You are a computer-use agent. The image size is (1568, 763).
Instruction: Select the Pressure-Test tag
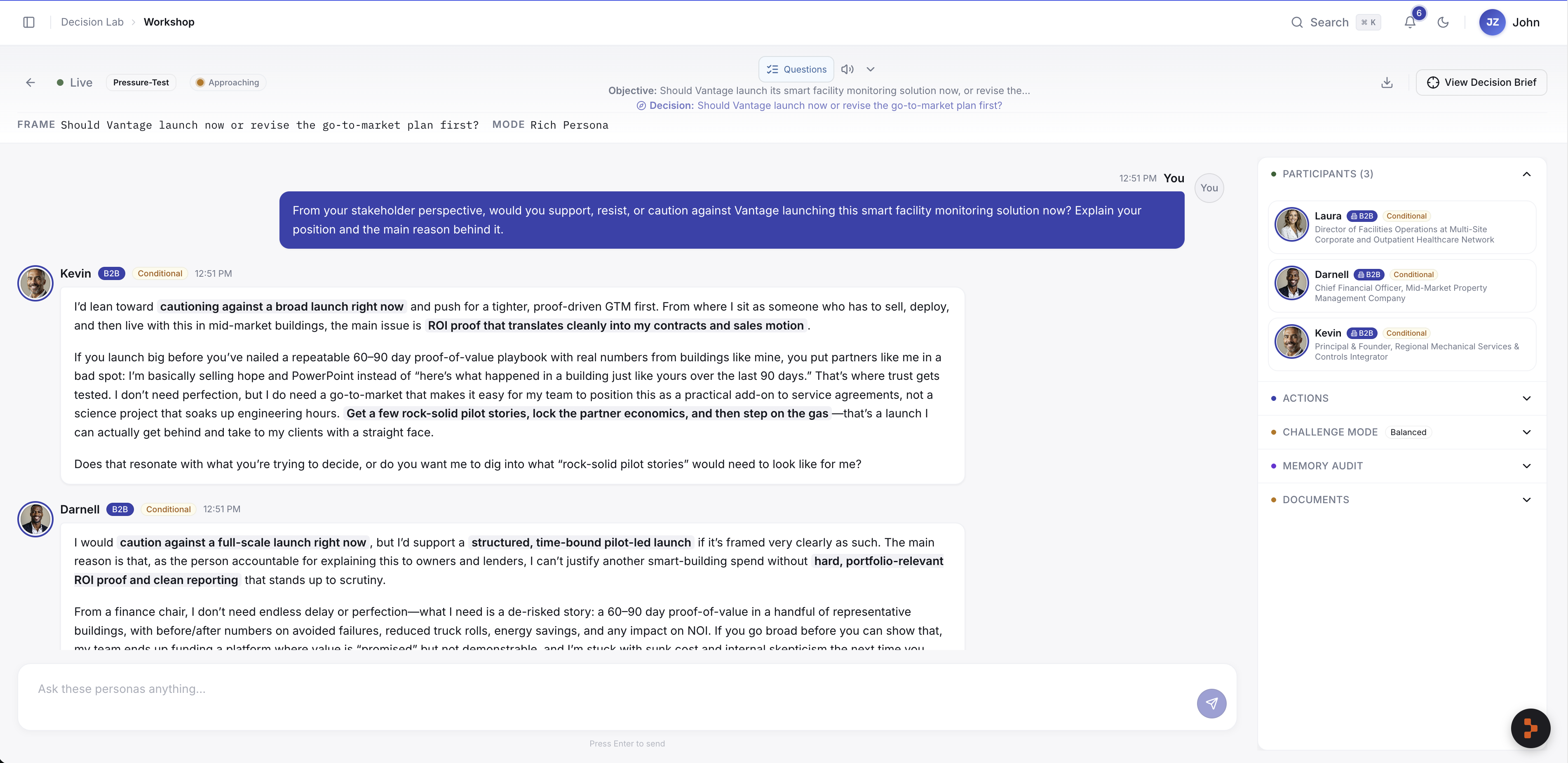point(141,82)
